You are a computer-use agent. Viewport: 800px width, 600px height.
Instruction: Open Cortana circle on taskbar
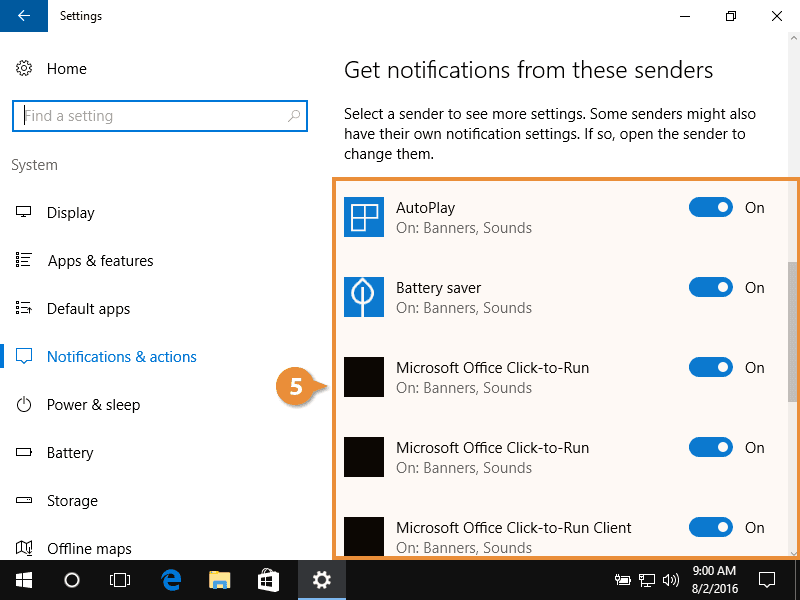tap(71, 580)
